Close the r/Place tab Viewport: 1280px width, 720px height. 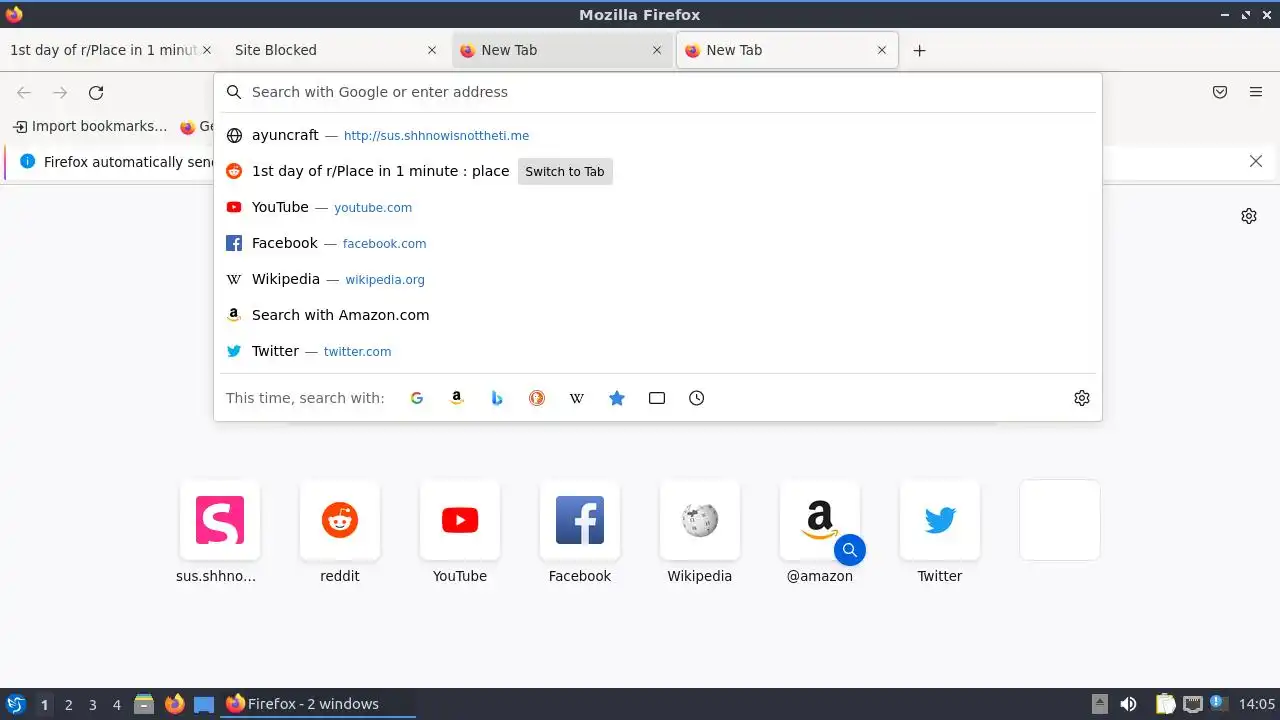(x=207, y=50)
